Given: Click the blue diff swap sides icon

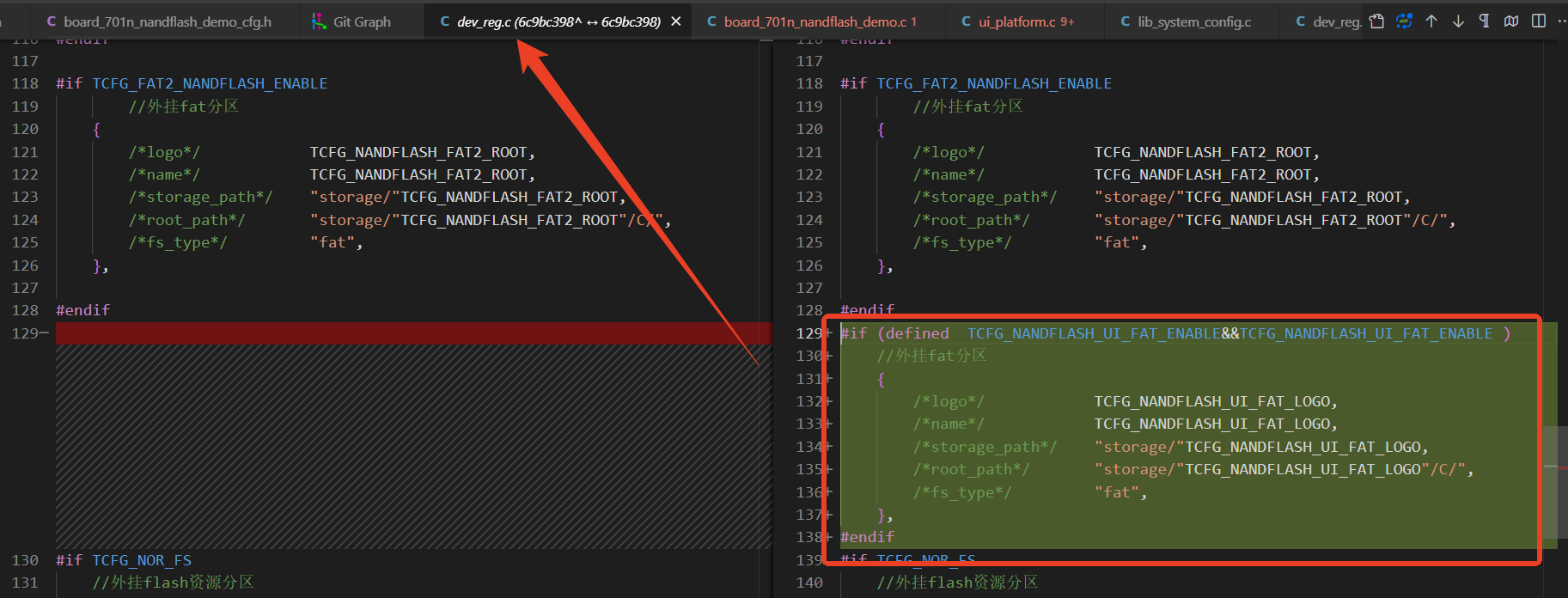Looking at the screenshot, I should [1404, 21].
